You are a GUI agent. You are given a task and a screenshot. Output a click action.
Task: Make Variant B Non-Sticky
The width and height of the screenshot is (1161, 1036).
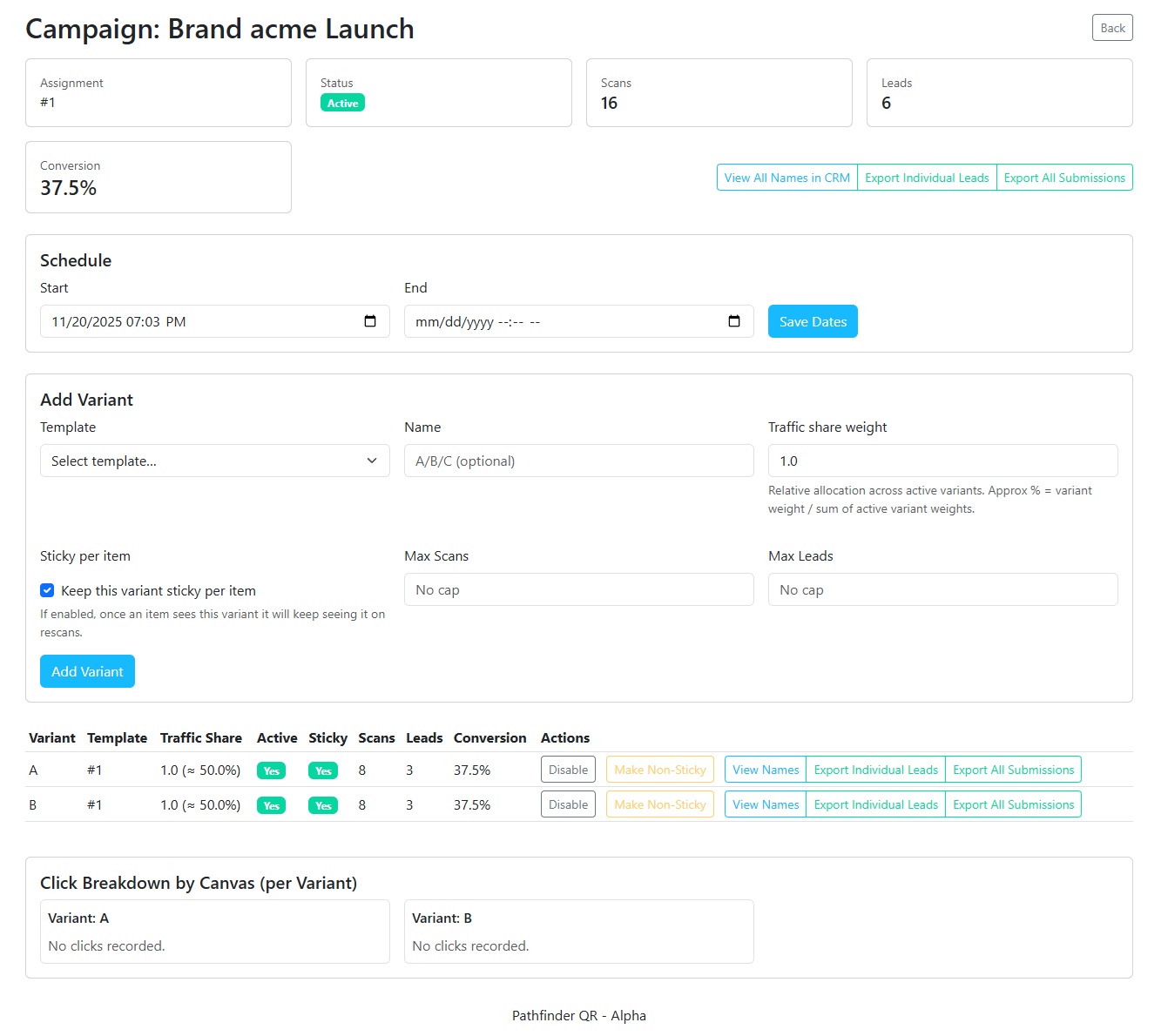(659, 804)
